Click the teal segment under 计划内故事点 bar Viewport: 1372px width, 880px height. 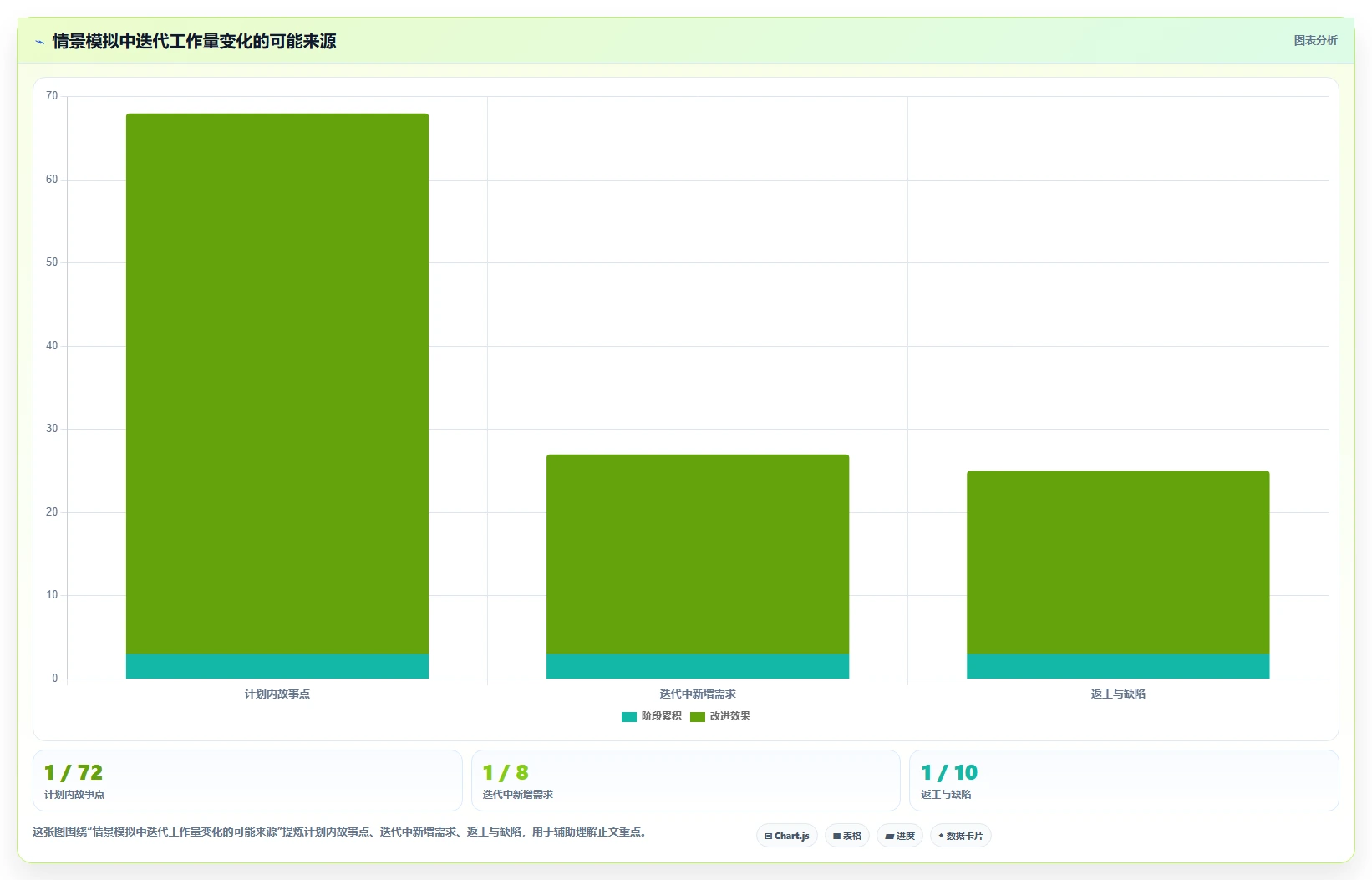click(277, 666)
